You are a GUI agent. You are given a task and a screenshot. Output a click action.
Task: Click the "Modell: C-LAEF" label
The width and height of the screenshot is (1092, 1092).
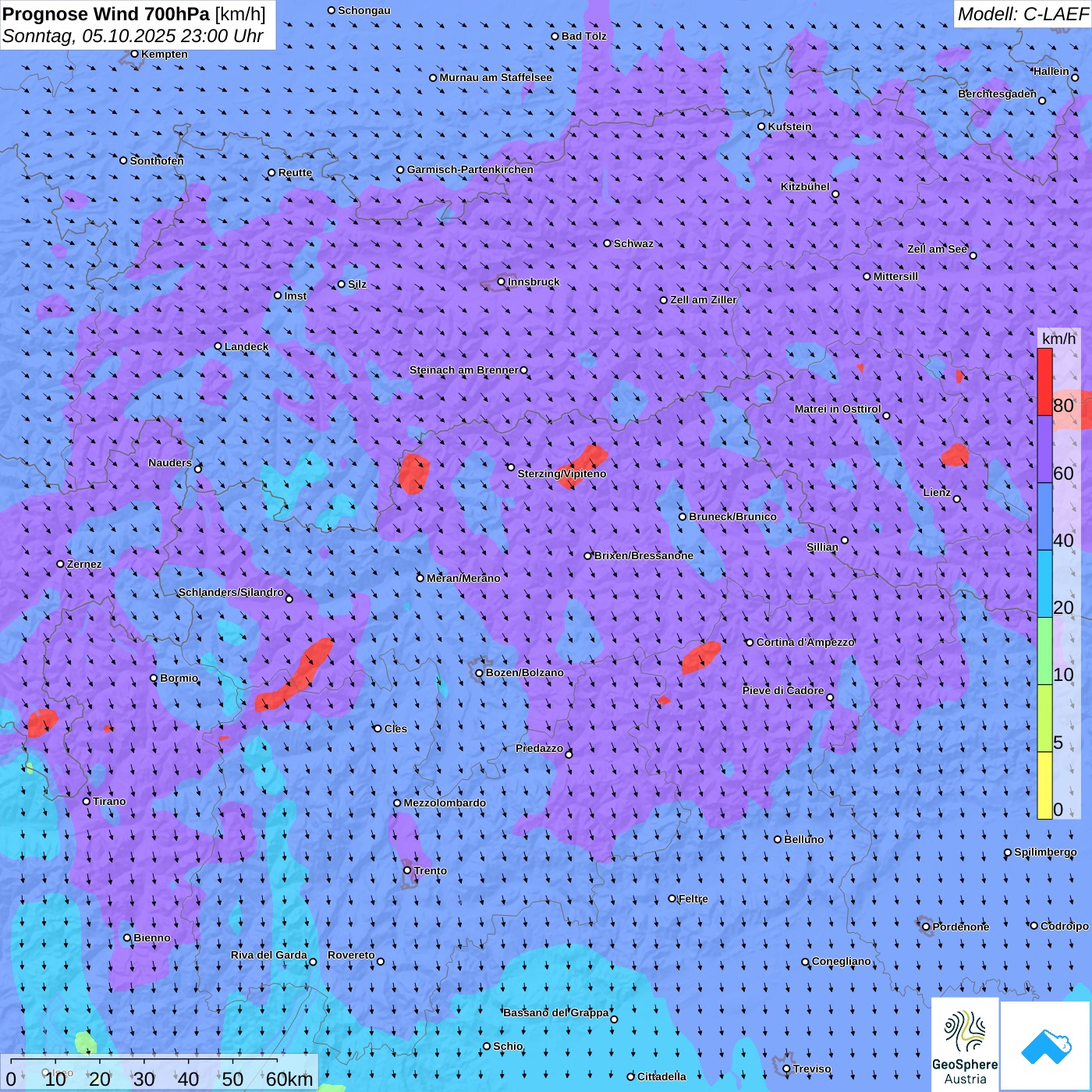coord(1023,14)
